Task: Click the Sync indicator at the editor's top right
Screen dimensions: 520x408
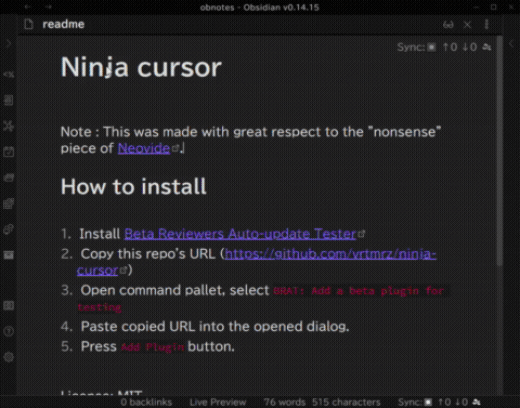Action: [444, 47]
